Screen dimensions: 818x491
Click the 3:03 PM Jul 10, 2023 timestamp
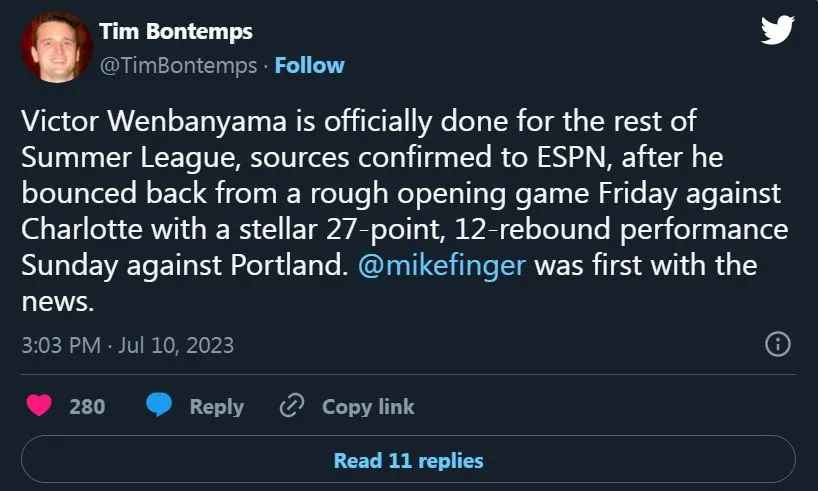[x=127, y=345]
